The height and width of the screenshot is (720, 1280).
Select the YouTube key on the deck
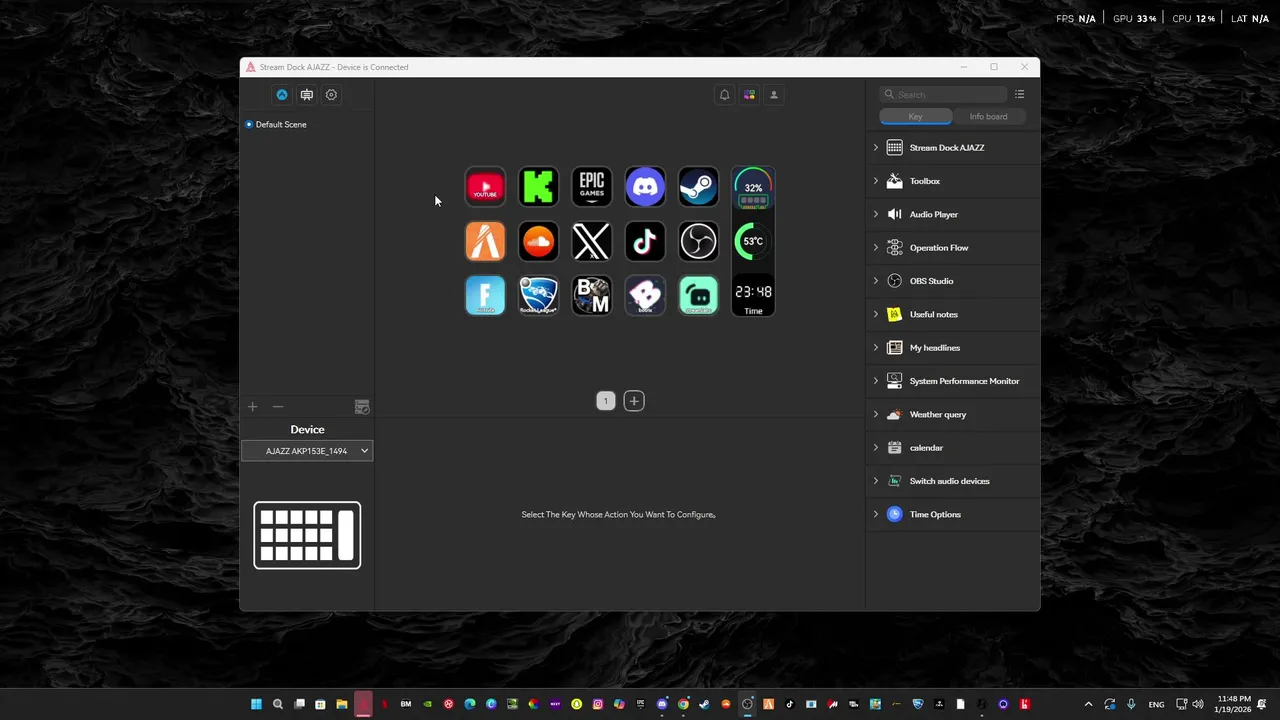[485, 187]
